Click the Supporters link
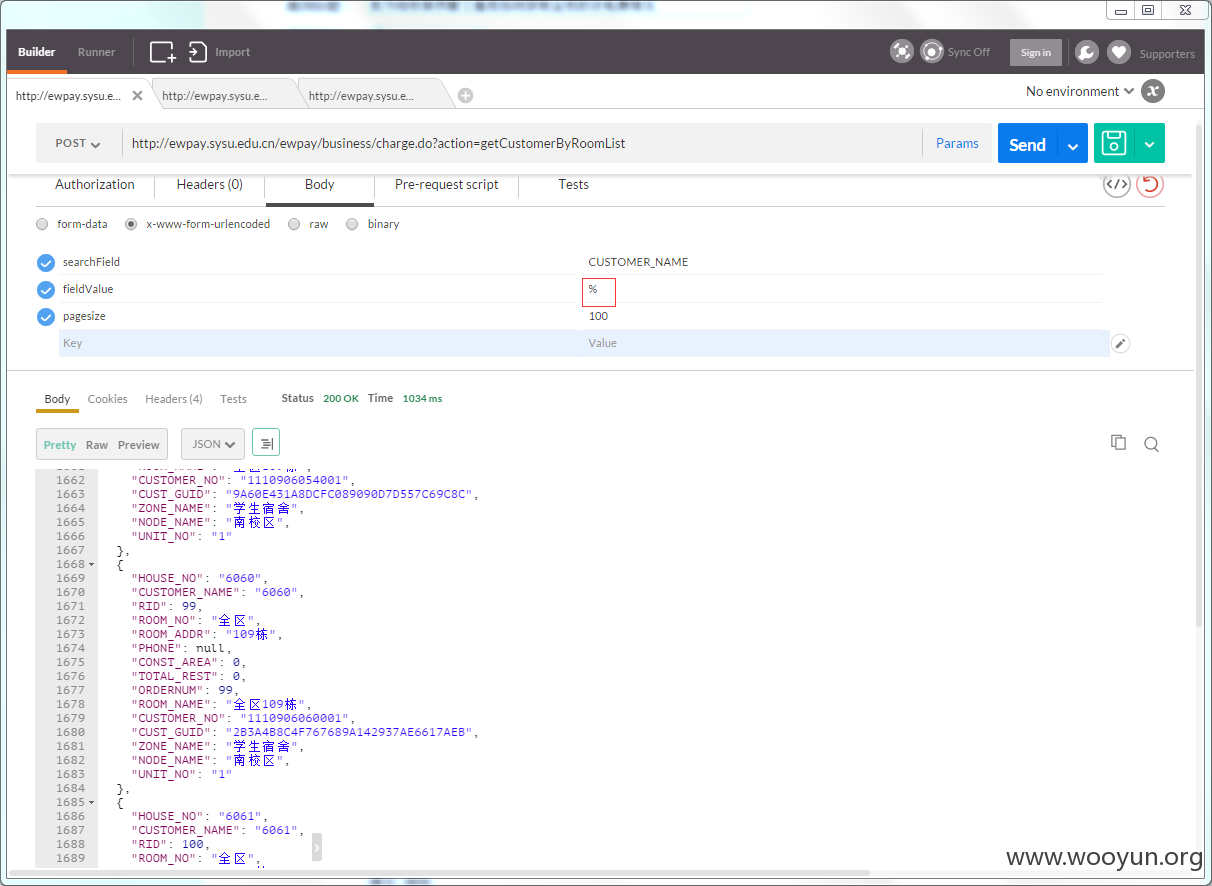This screenshot has height=886, width=1212. tap(1167, 54)
